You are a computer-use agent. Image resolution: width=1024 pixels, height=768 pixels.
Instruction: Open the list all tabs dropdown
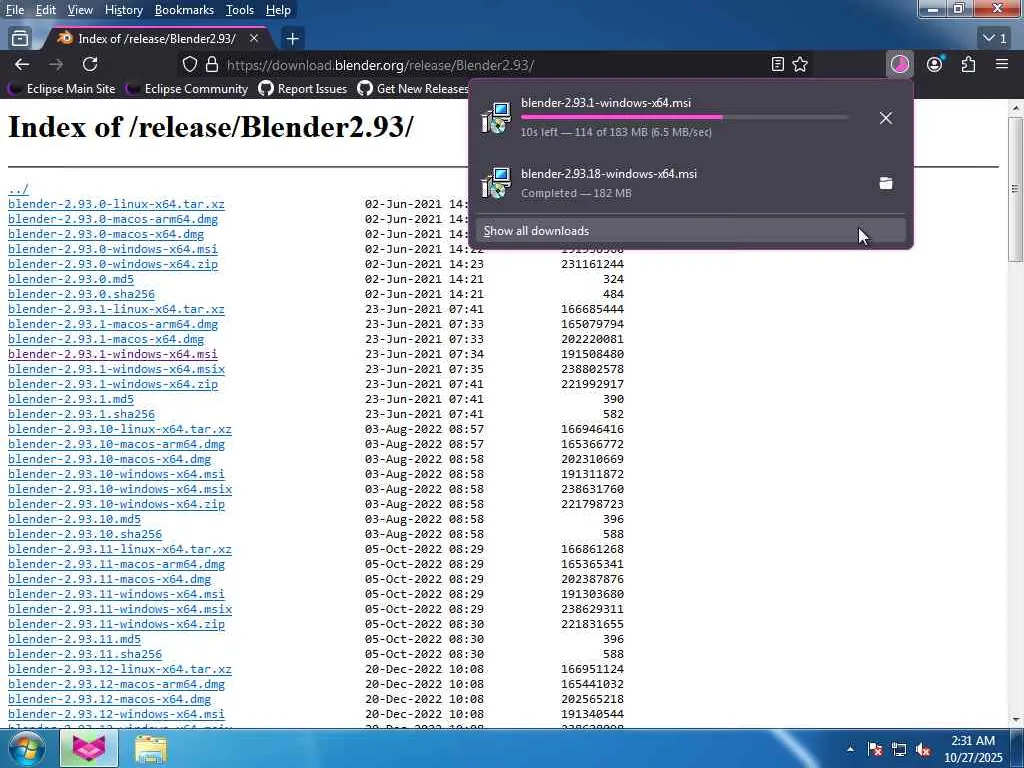tap(995, 39)
